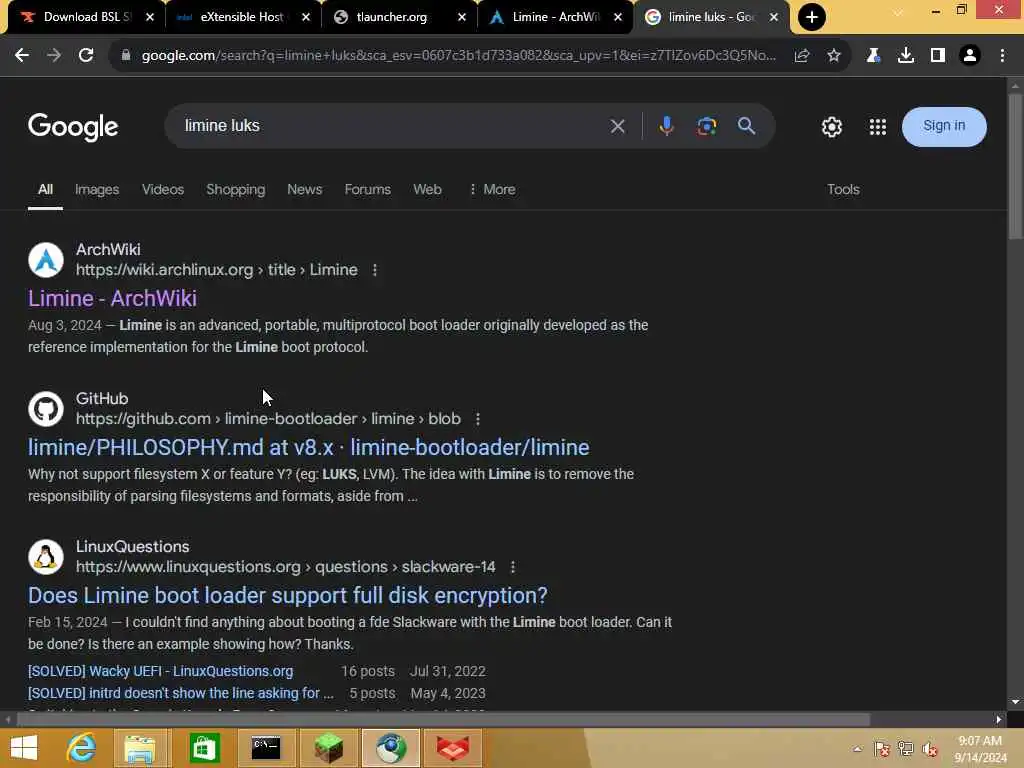Open the new tab plus button

point(812,17)
